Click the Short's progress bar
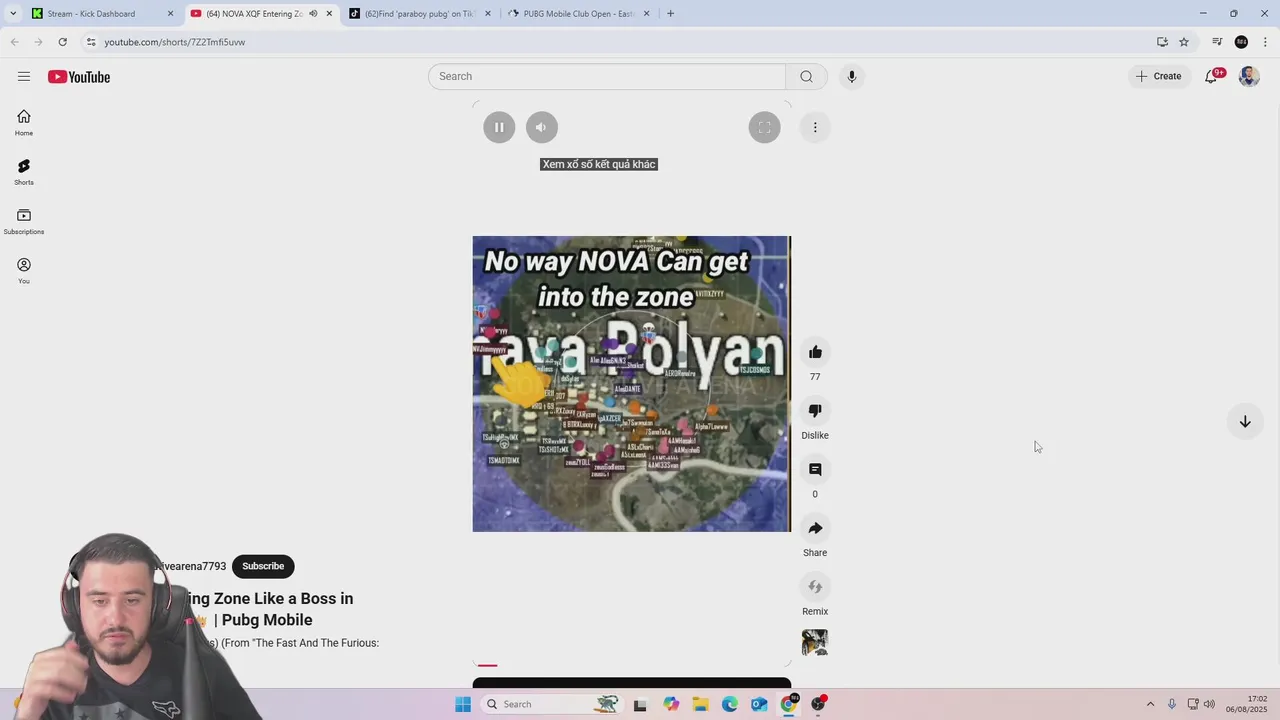Screen dimensions: 1280x720 632,664
